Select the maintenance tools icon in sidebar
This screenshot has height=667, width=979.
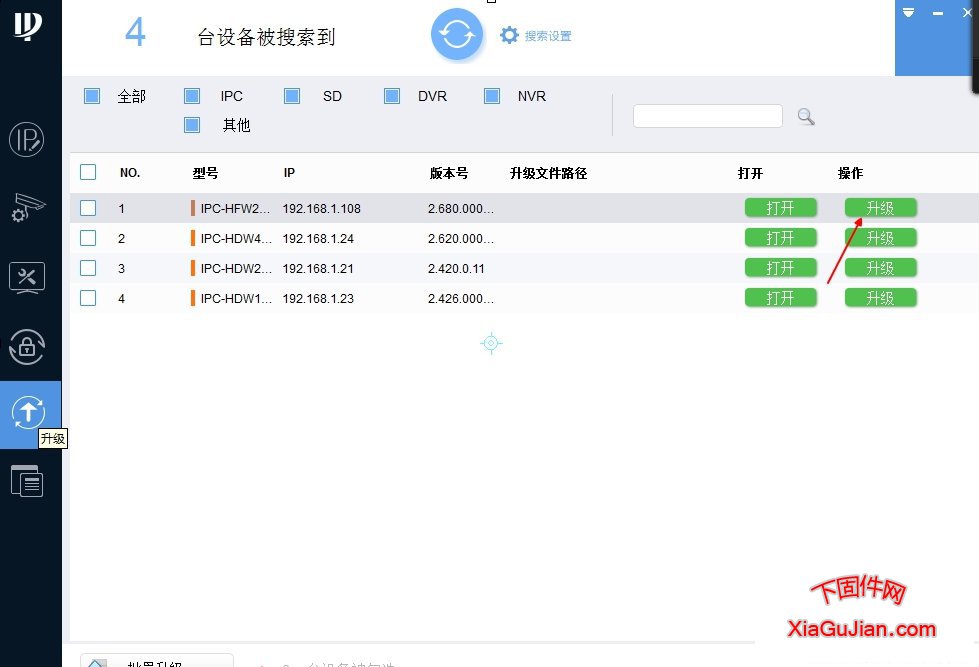point(28,277)
